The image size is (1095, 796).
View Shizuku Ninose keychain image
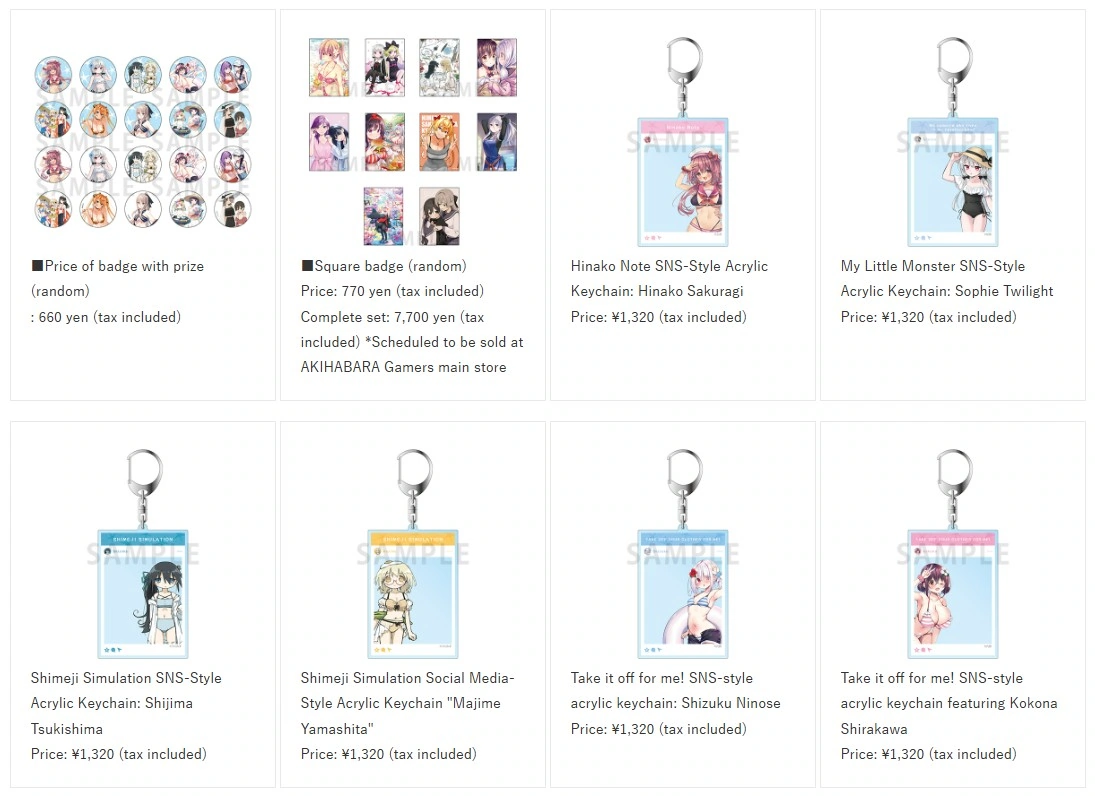click(x=683, y=554)
